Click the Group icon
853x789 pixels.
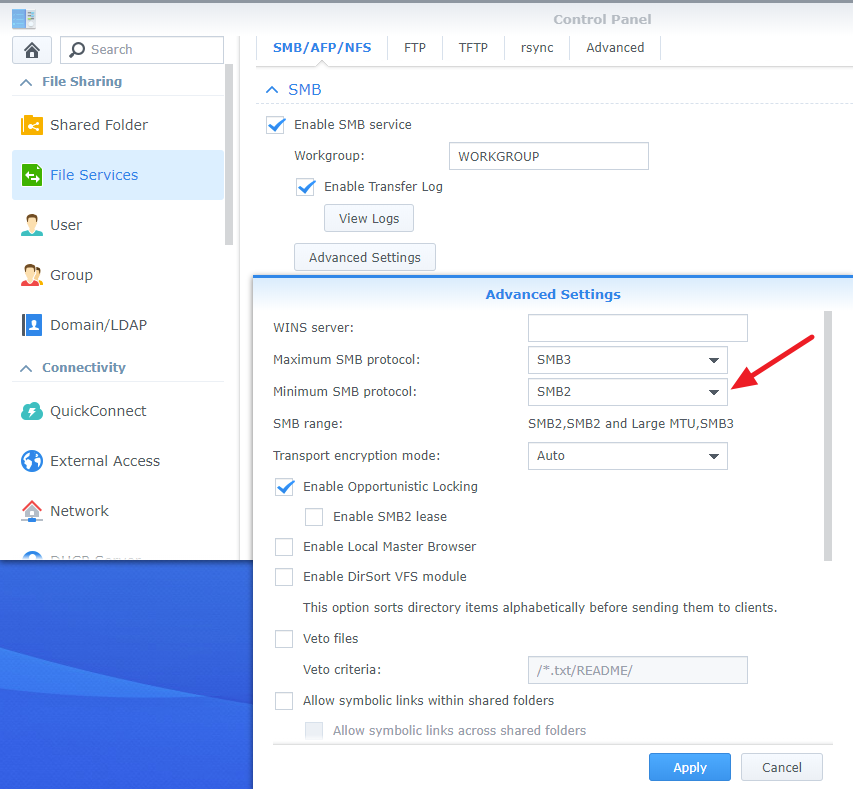32,275
